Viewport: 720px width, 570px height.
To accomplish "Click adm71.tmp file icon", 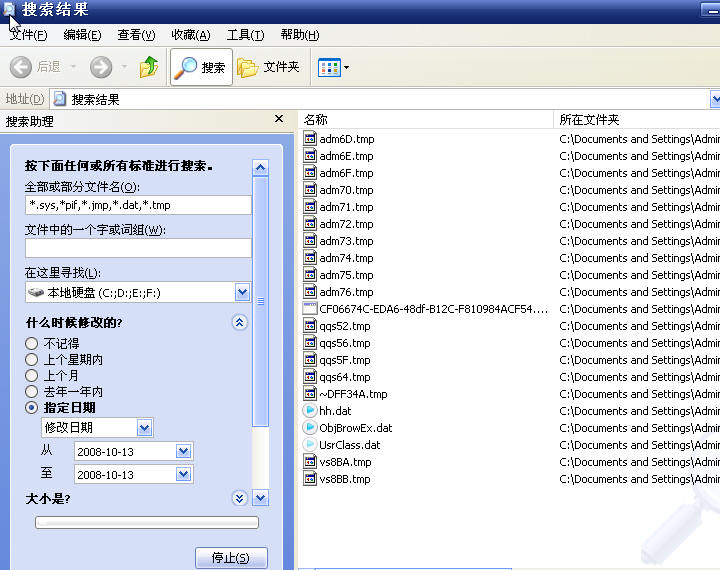I will [x=310, y=206].
